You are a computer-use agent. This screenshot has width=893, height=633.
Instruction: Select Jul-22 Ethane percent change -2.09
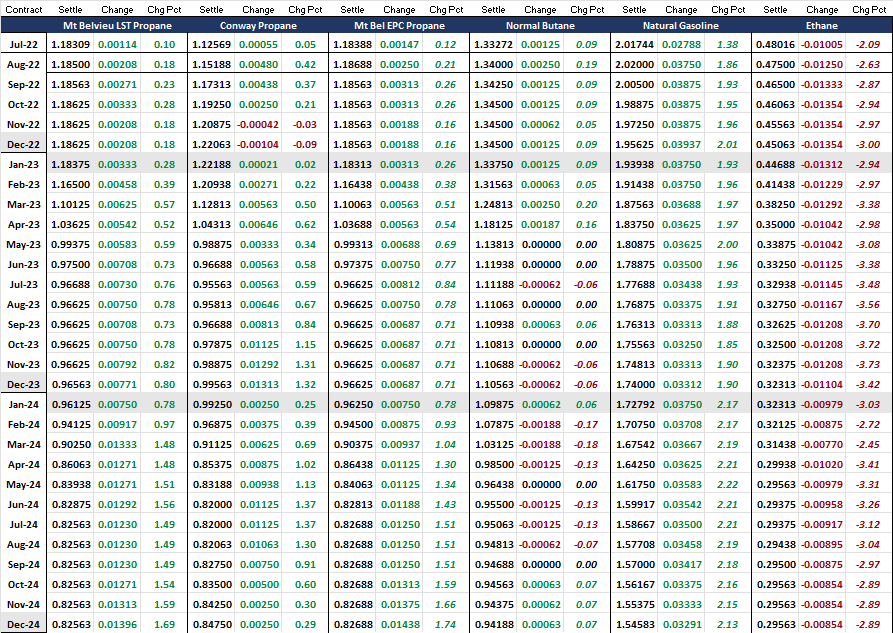pos(868,44)
